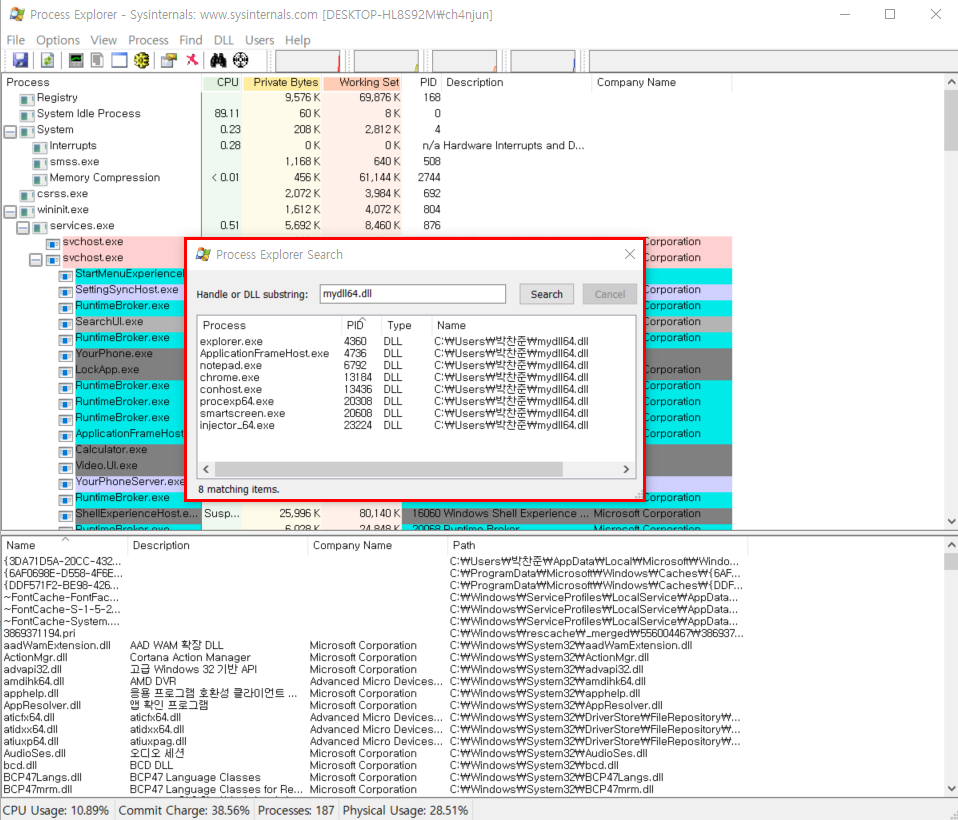Click the smss.exe process icon
The width and height of the screenshot is (958, 820).
40,163
